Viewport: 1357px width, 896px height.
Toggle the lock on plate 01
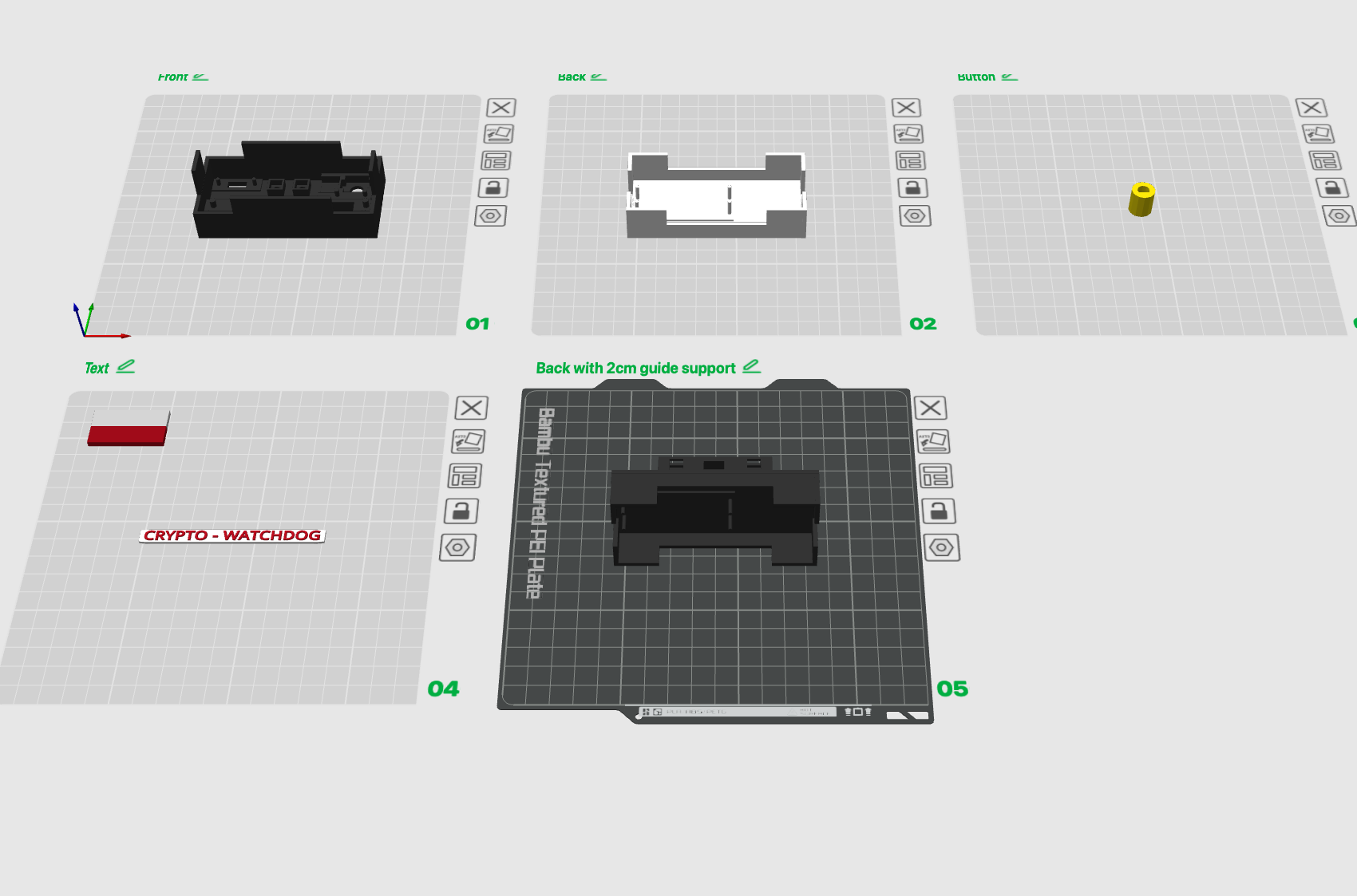click(493, 187)
